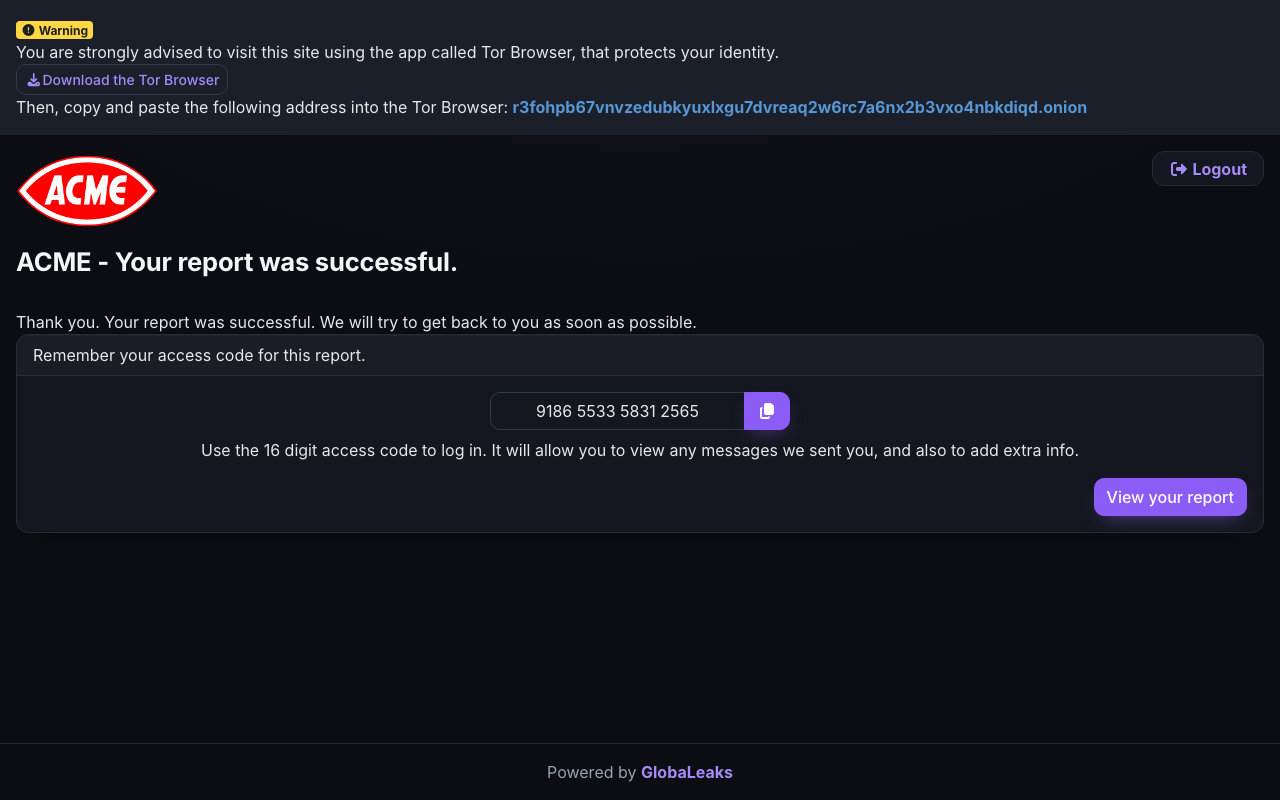Click the 'Then, copy and paste' instruction text

262,107
